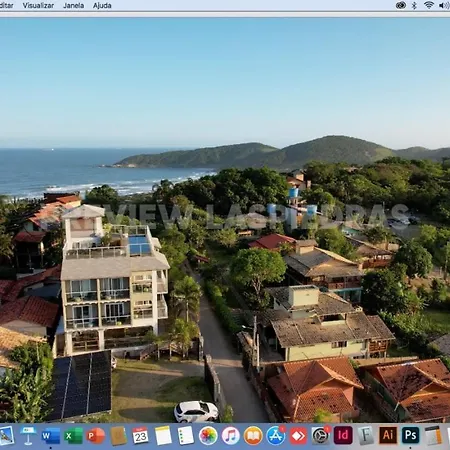
Task: Open Microsoft Word from the Dock
Action: 51,436
